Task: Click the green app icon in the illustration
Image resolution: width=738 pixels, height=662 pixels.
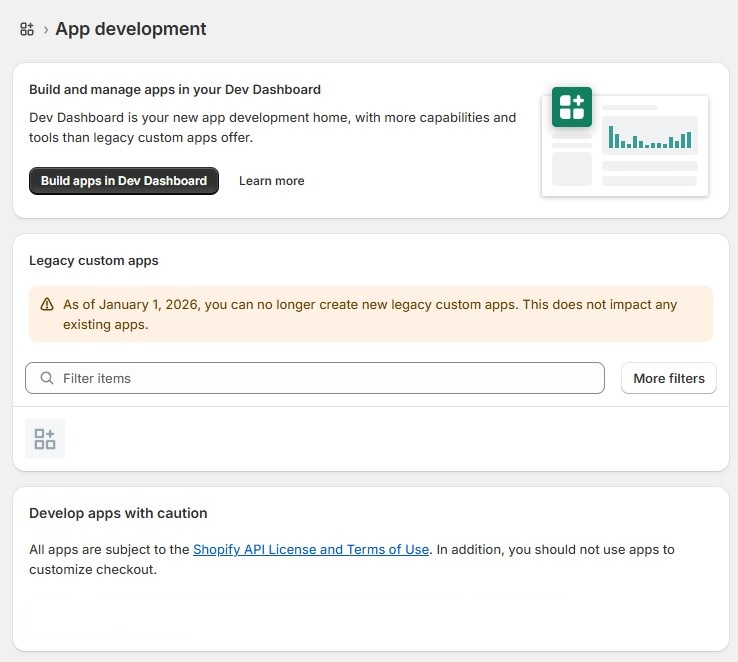Action: 572,107
